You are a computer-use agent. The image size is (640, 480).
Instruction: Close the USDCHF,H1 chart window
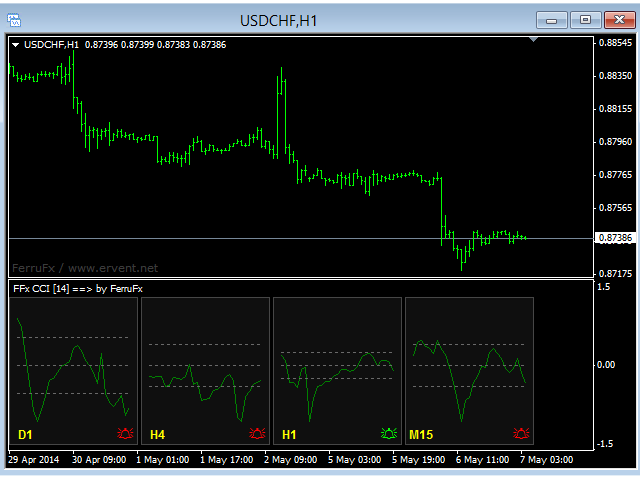tap(619, 20)
